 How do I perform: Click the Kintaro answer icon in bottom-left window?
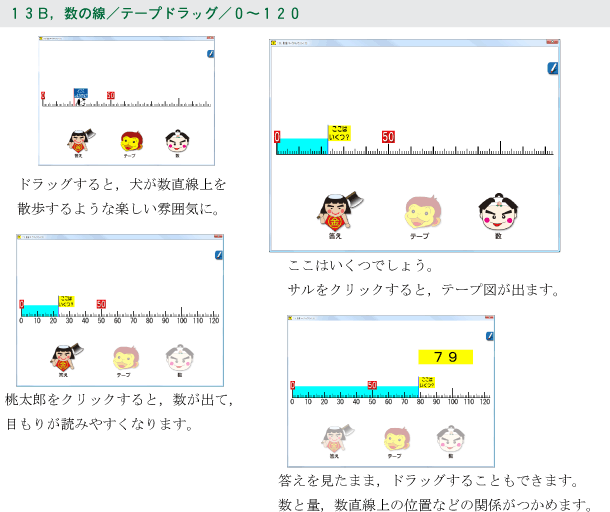coord(66,357)
